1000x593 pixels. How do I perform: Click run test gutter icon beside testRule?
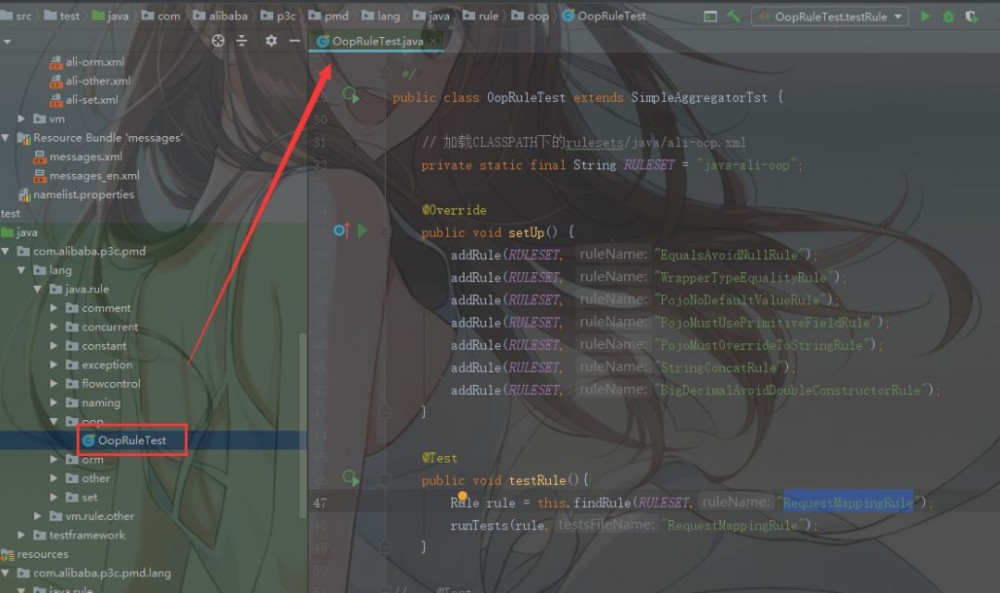(351, 478)
